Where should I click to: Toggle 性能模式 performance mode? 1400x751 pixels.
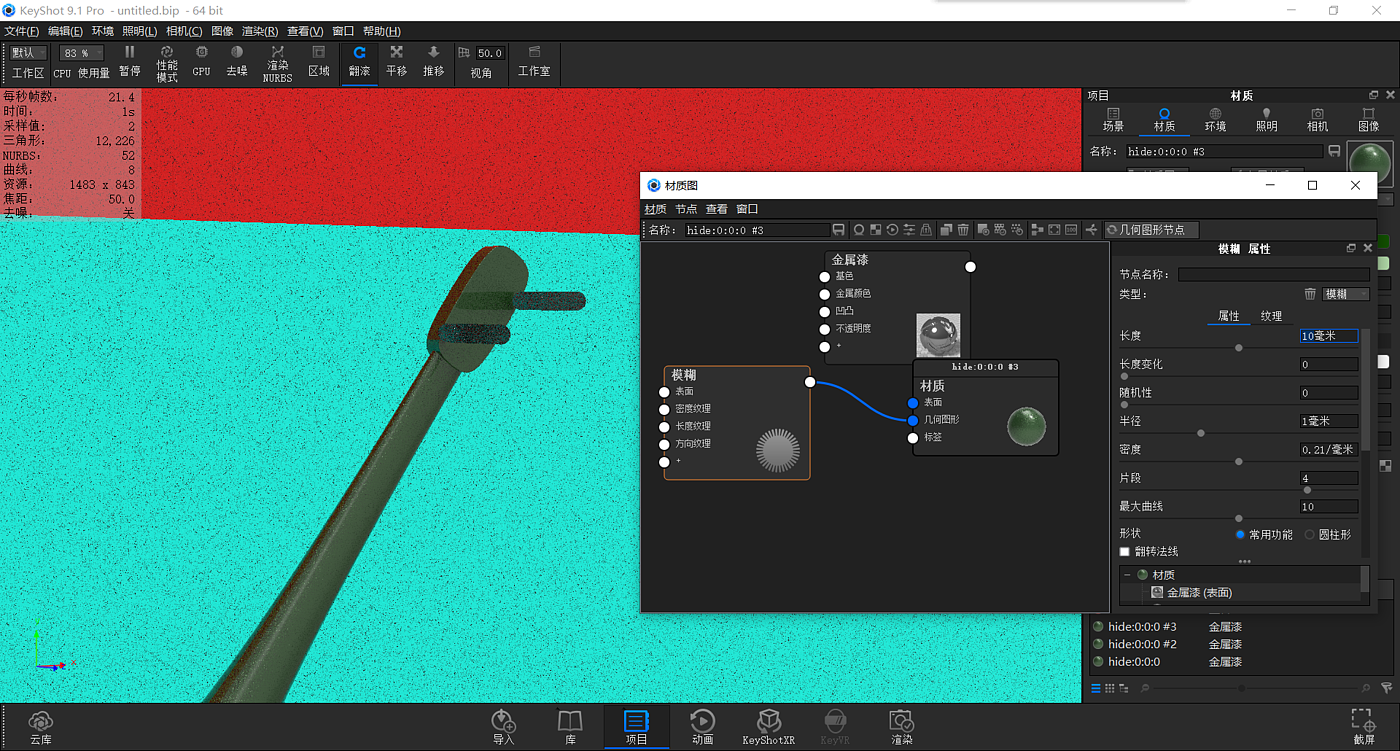coord(167,63)
